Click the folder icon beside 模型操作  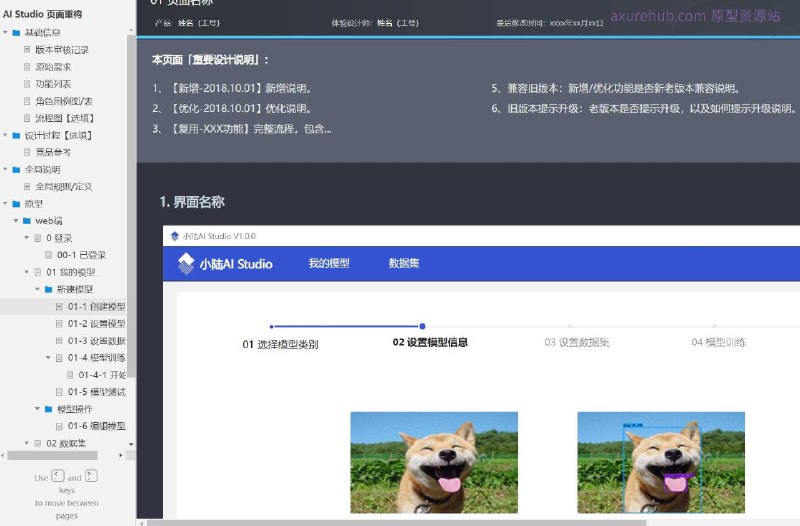point(48,409)
